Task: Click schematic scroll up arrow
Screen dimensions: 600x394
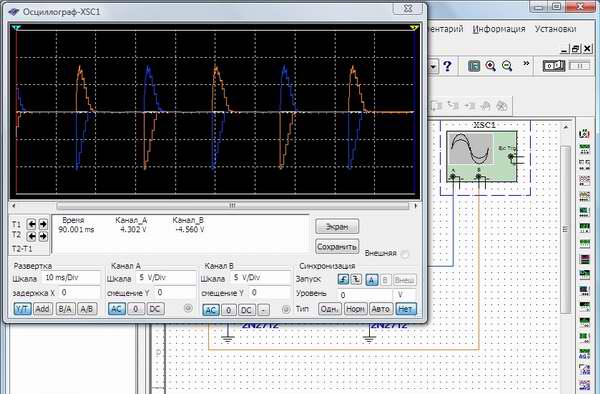Action: (x=565, y=127)
